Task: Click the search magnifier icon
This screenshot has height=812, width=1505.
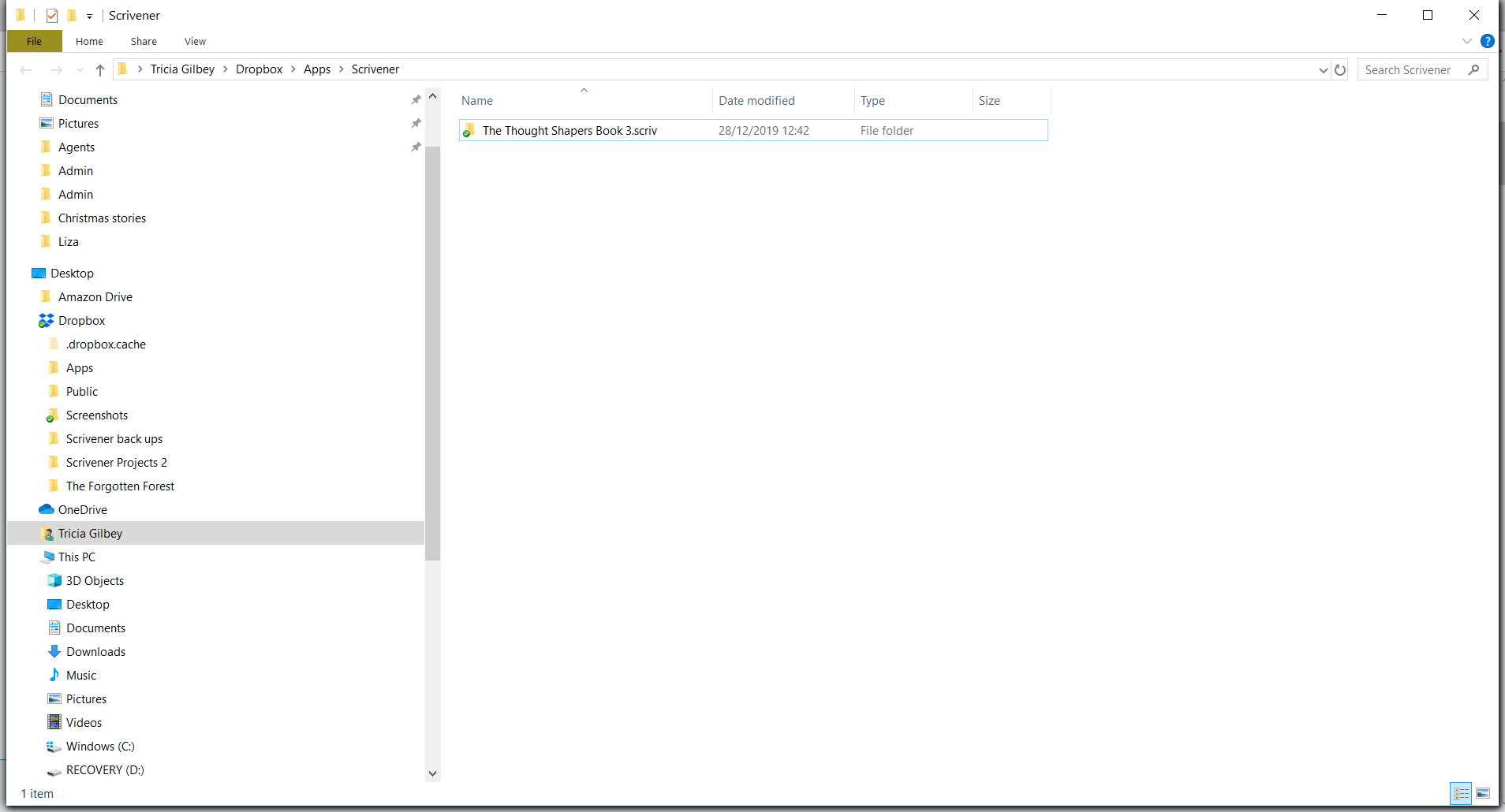Action: (x=1473, y=70)
